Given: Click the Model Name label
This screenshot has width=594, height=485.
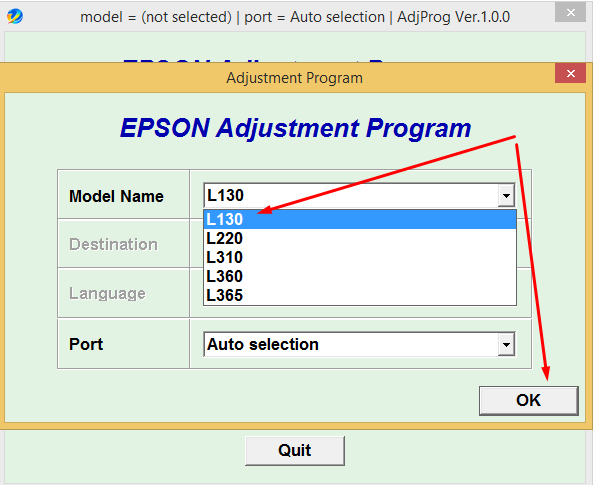Looking at the screenshot, I should coord(116,196).
